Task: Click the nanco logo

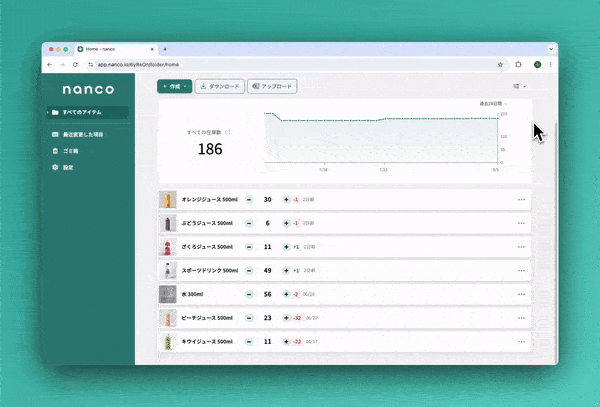Action: 88,90
